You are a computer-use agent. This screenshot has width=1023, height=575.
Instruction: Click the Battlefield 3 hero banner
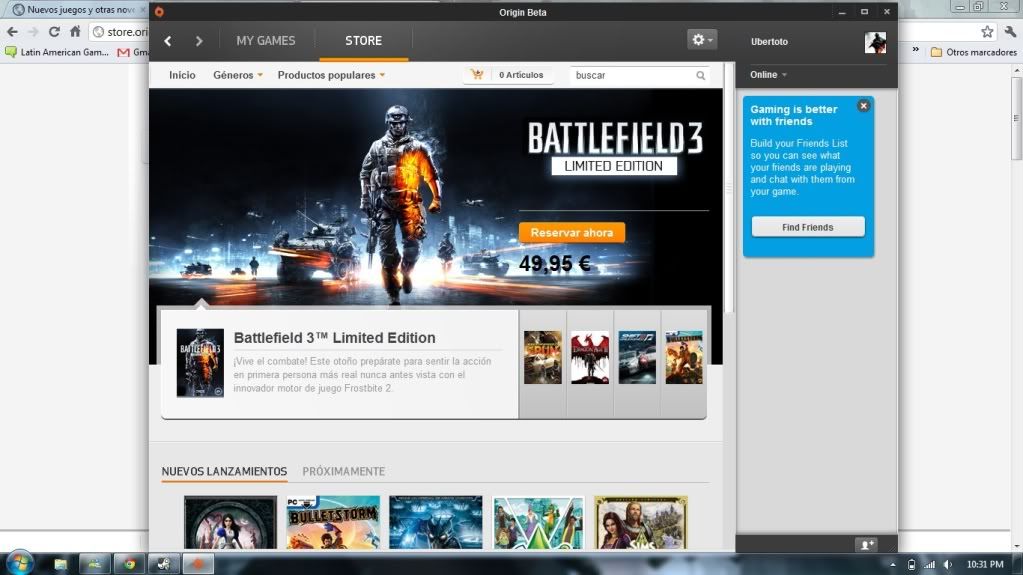pos(436,197)
